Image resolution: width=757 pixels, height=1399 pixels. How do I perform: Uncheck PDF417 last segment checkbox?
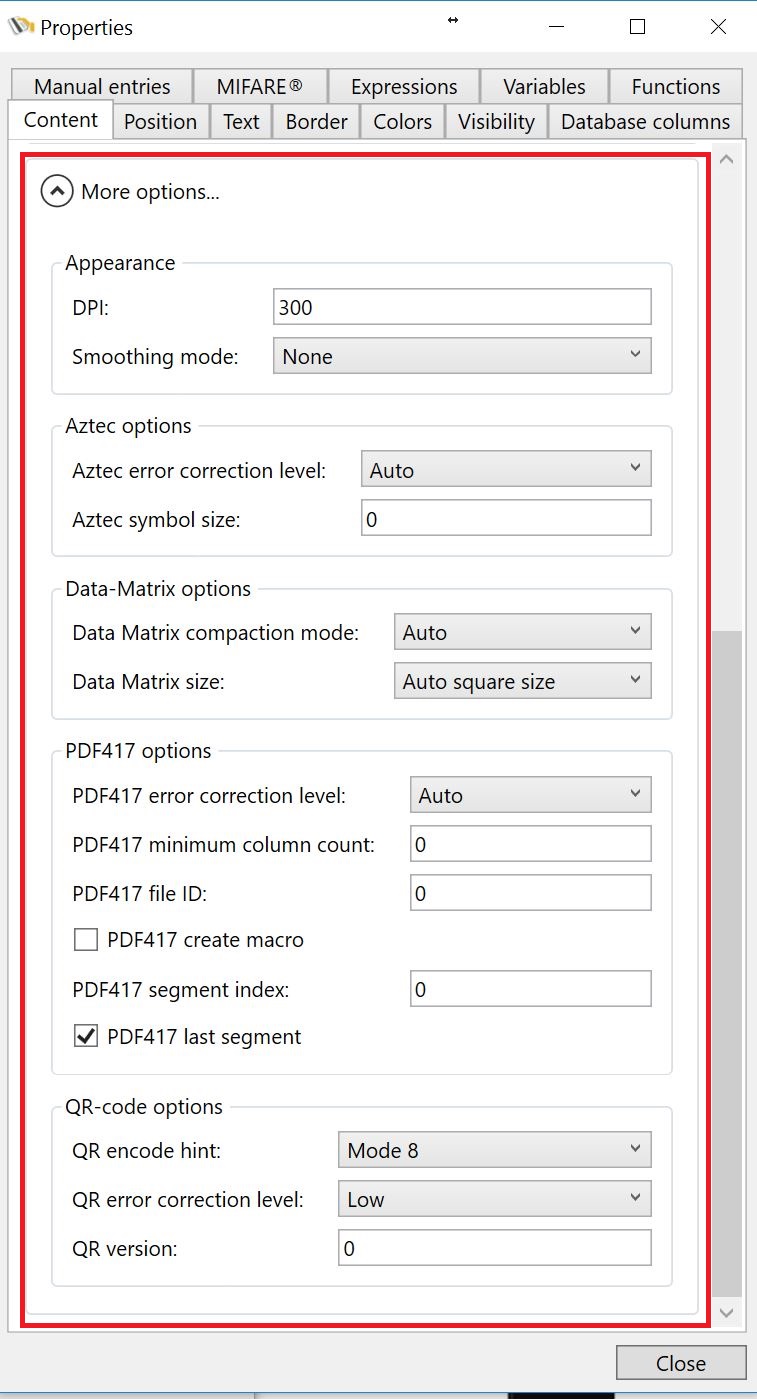[x=86, y=1036]
